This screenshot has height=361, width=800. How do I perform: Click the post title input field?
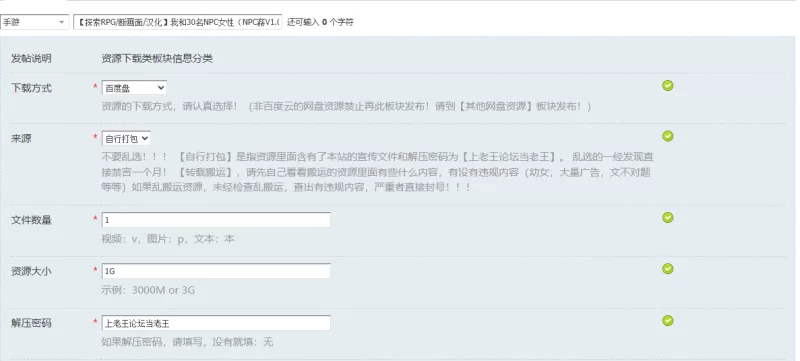coord(178,22)
